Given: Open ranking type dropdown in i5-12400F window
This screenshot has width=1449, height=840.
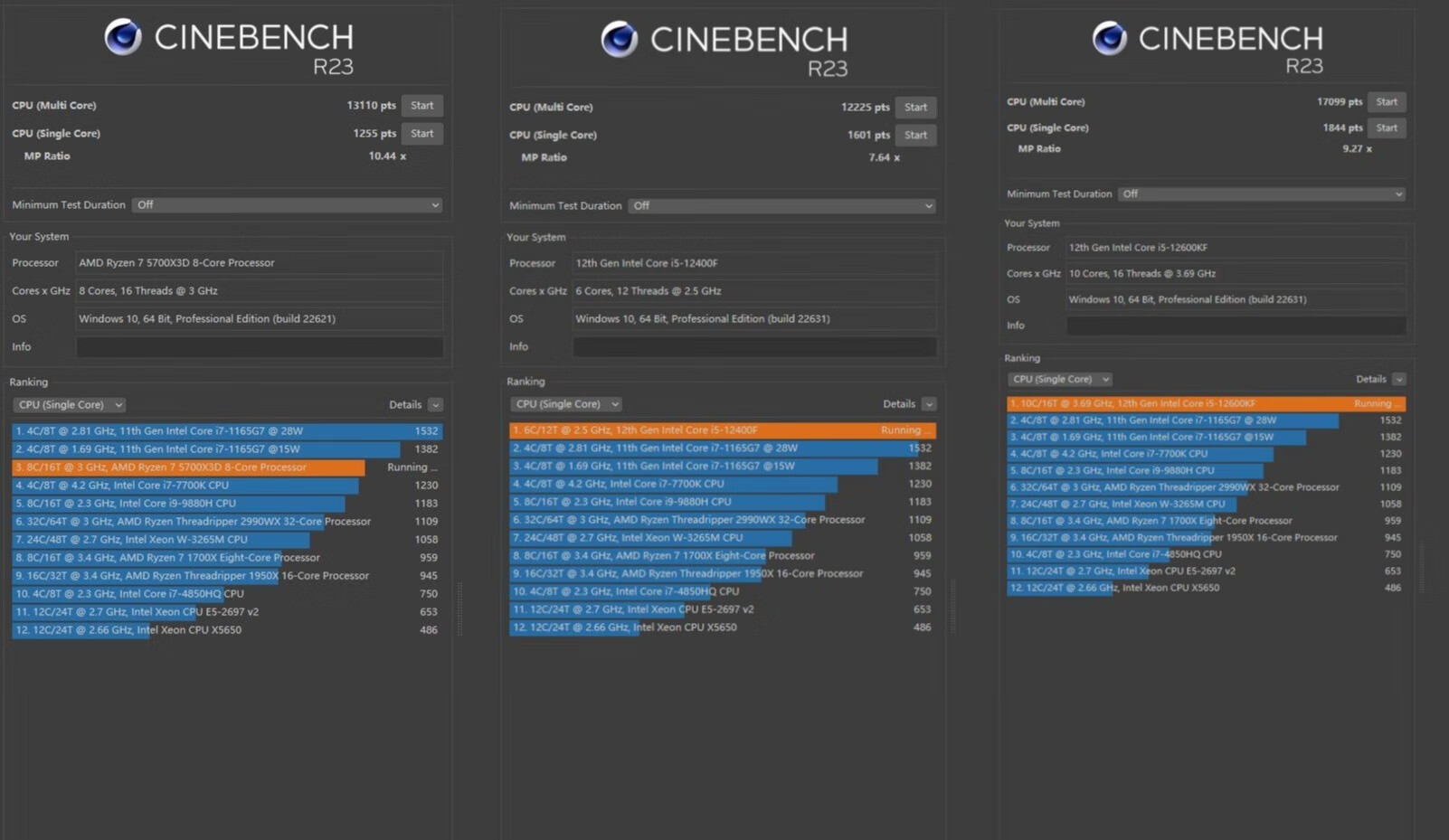Looking at the screenshot, I should [x=565, y=404].
